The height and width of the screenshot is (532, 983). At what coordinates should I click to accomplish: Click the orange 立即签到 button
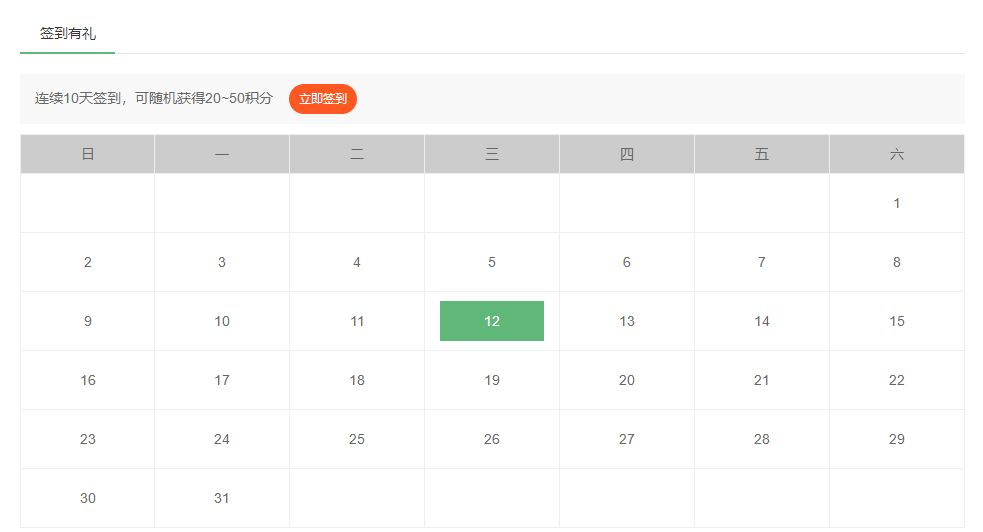[x=323, y=99]
